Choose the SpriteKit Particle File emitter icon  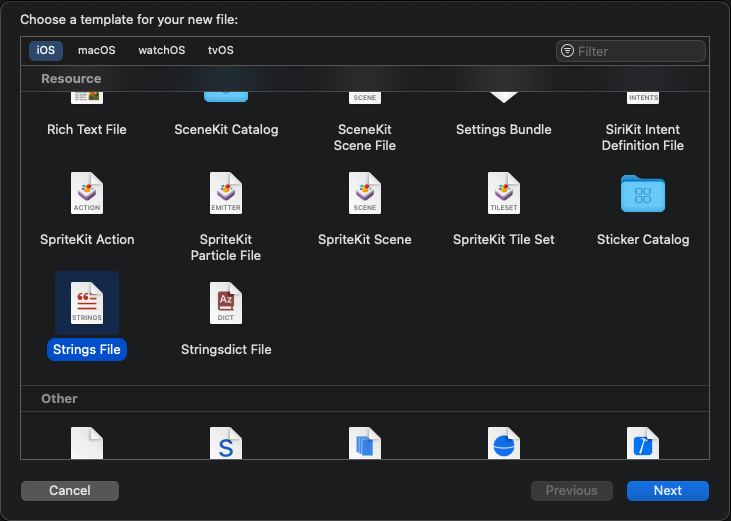tap(226, 193)
